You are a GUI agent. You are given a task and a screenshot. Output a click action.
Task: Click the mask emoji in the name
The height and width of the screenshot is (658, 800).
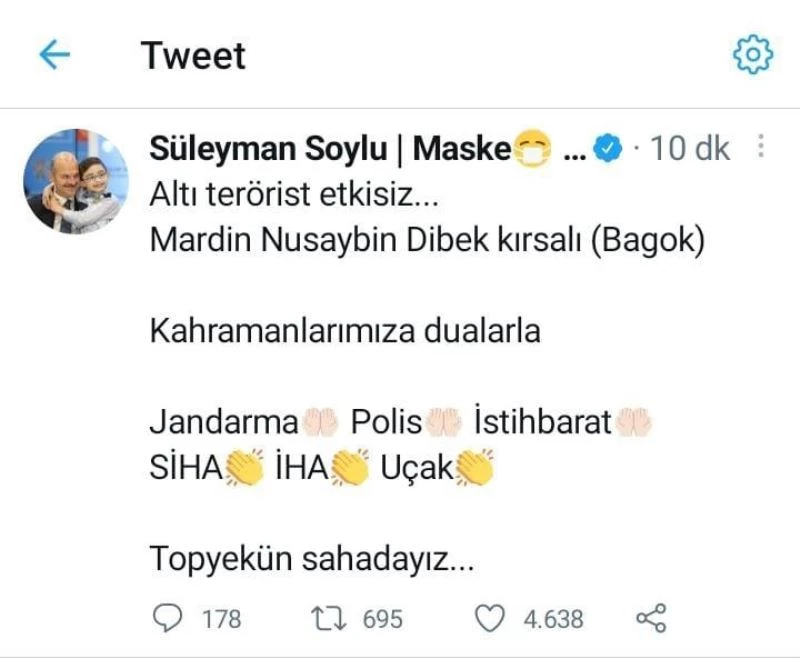pyautogui.click(x=532, y=151)
